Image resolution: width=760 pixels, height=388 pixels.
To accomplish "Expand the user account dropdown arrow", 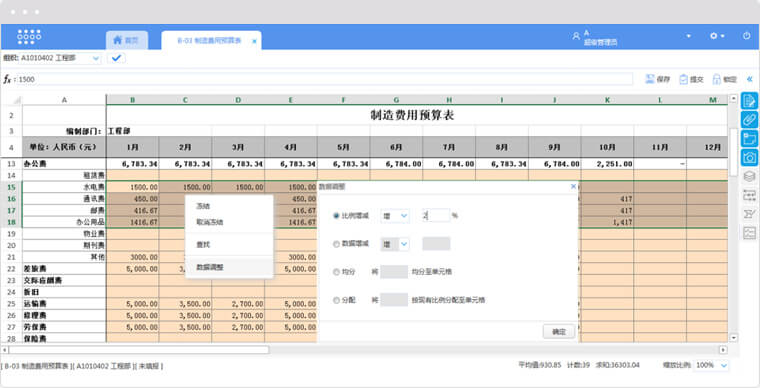I will (688, 36).
